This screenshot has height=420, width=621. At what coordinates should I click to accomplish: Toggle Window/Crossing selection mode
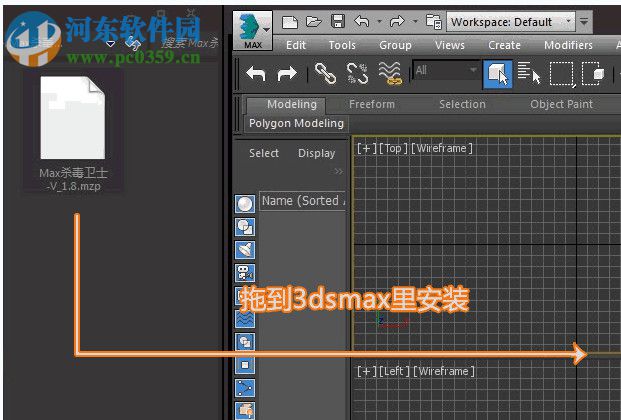[593, 74]
